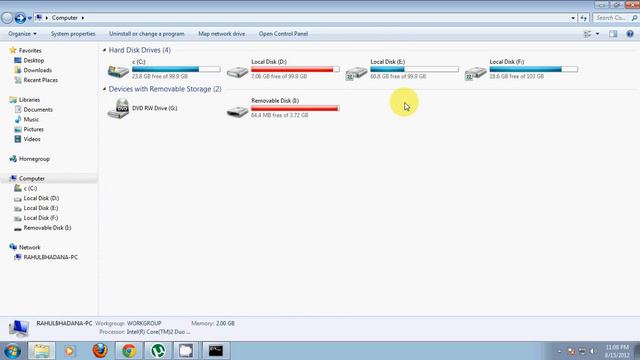
Task: Open Downloads in Favorites
Action: [x=38, y=70]
